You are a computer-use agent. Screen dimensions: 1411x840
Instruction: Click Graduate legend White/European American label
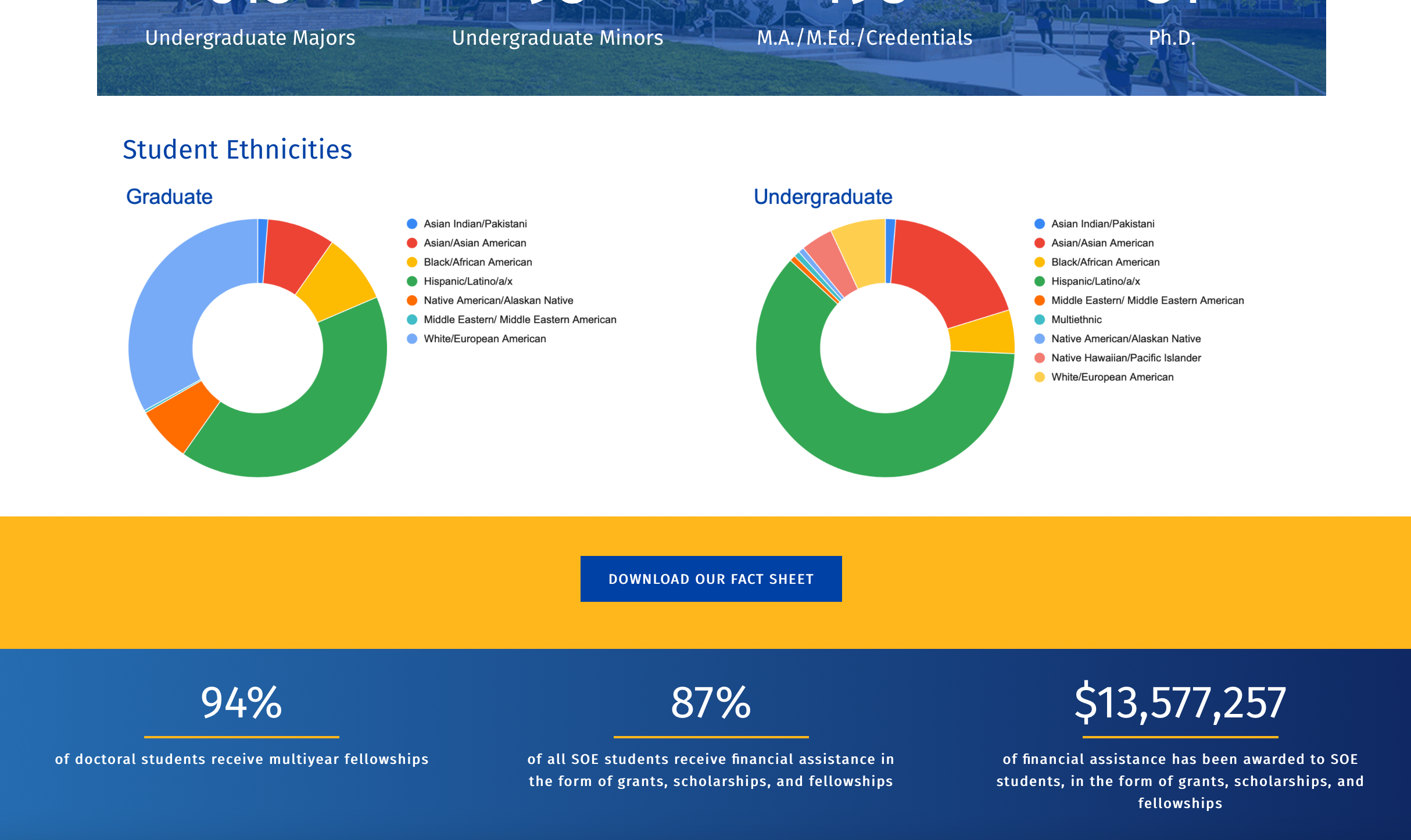[485, 339]
